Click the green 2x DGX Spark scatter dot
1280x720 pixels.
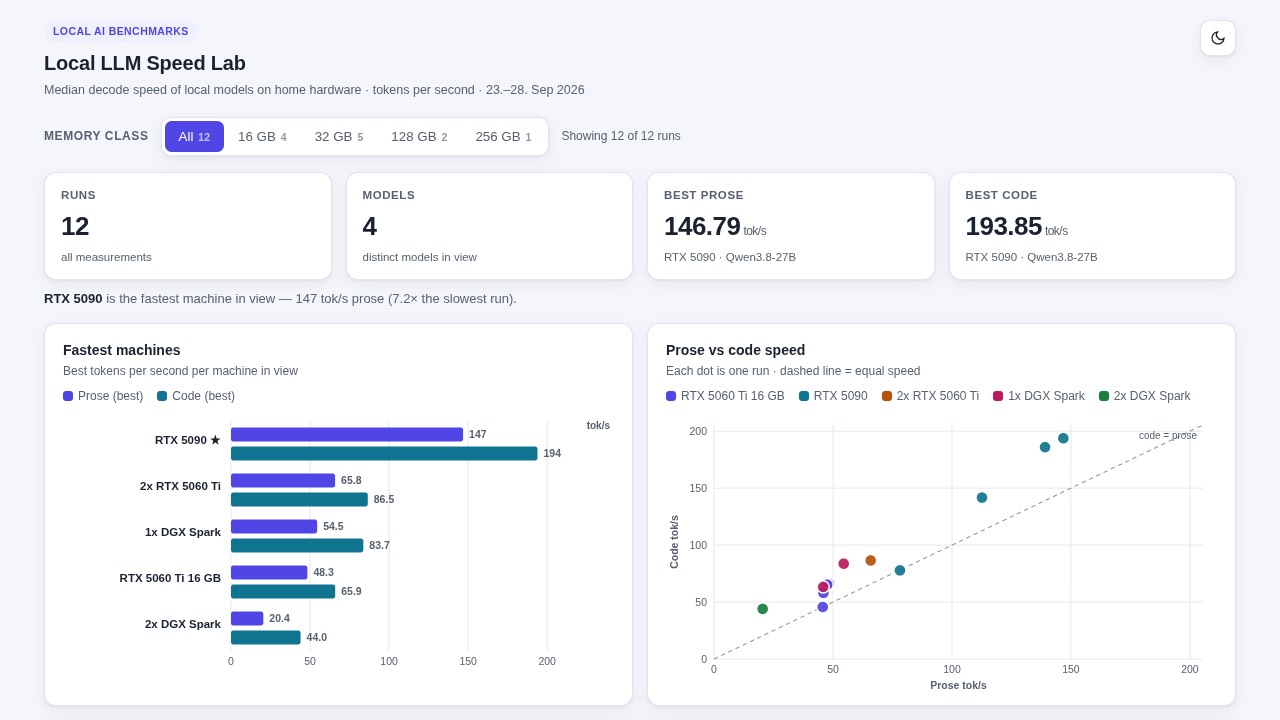[x=763, y=609]
